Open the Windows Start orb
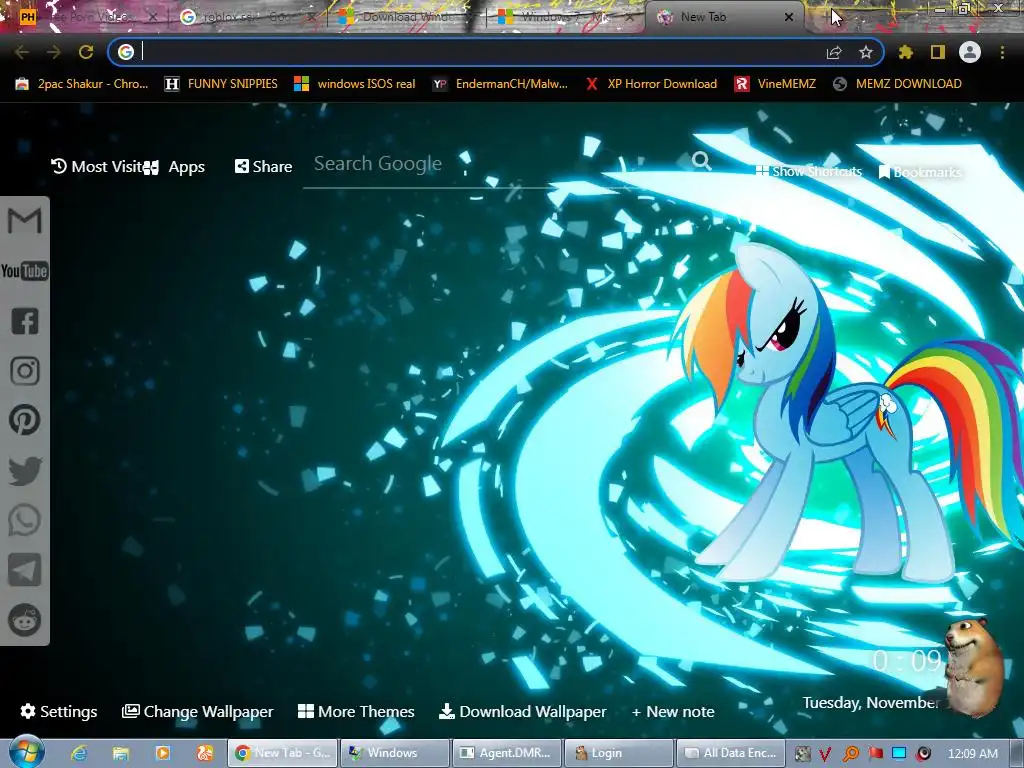The image size is (1024, 768). (x=26, y=752)
